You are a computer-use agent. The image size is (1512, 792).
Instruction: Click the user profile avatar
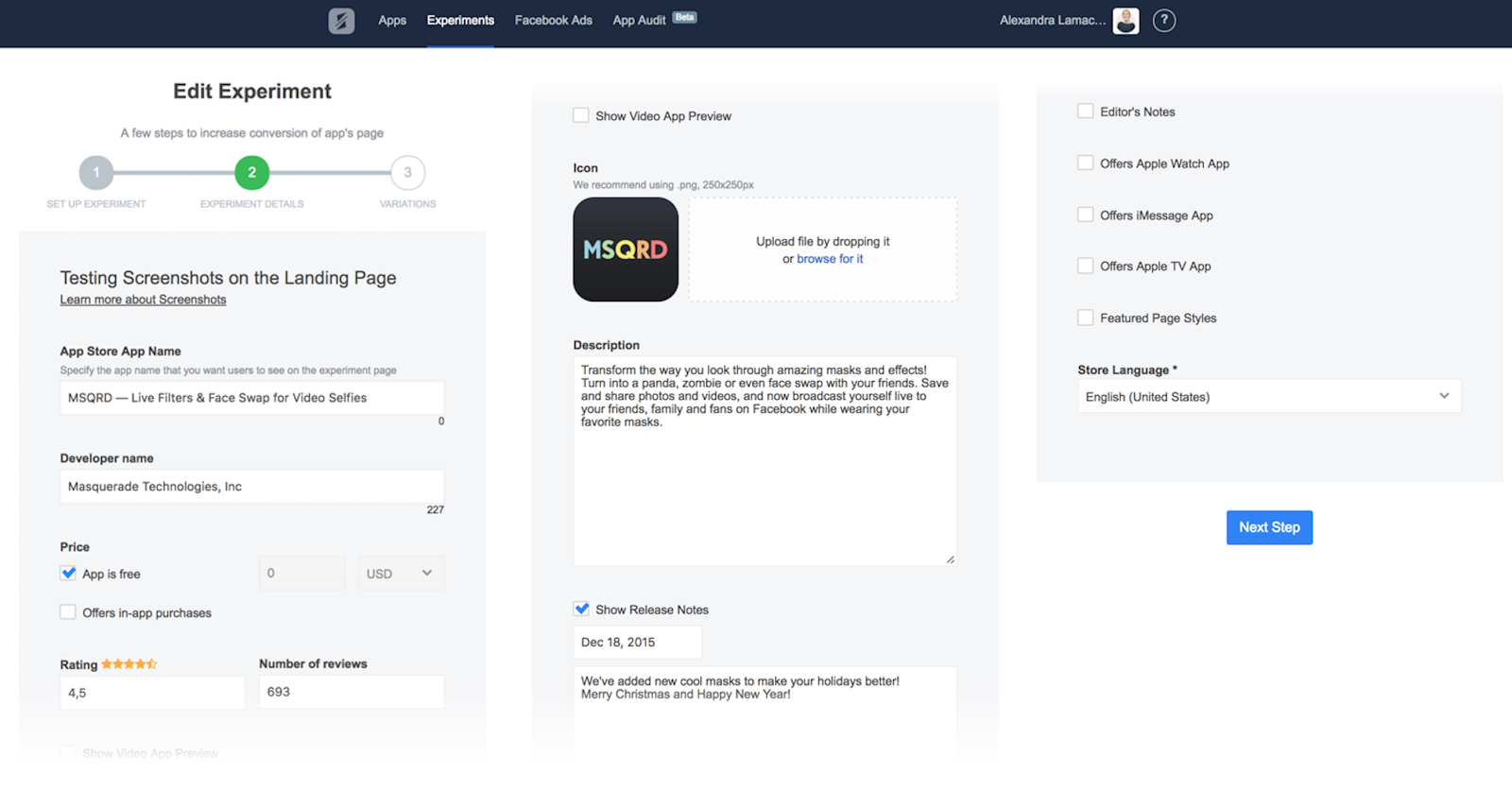(x=1125, y=21)
